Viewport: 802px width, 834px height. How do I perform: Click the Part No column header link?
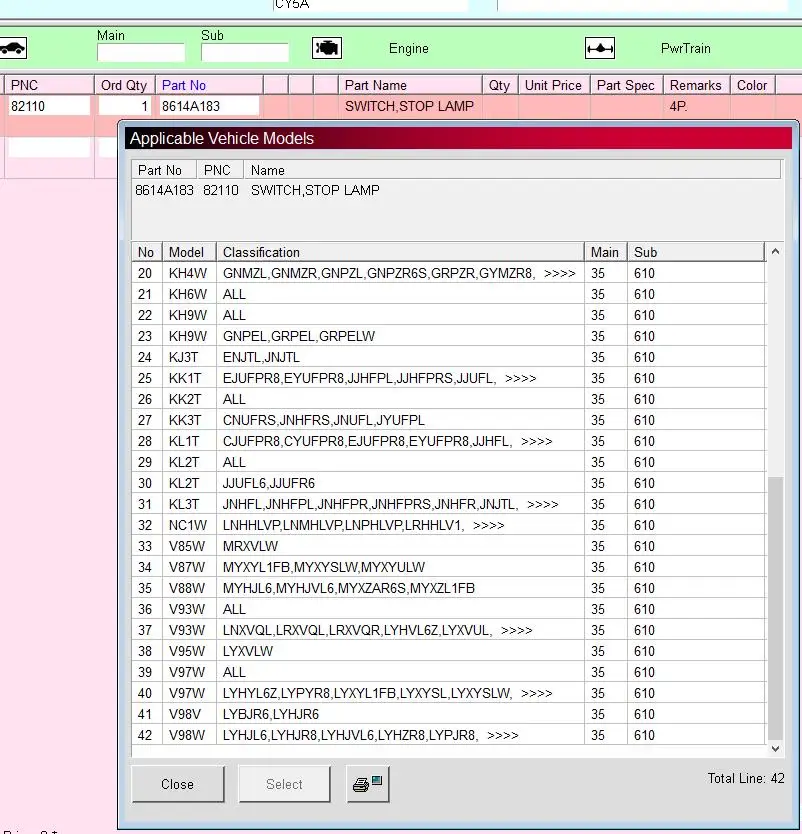coord(184,85)
